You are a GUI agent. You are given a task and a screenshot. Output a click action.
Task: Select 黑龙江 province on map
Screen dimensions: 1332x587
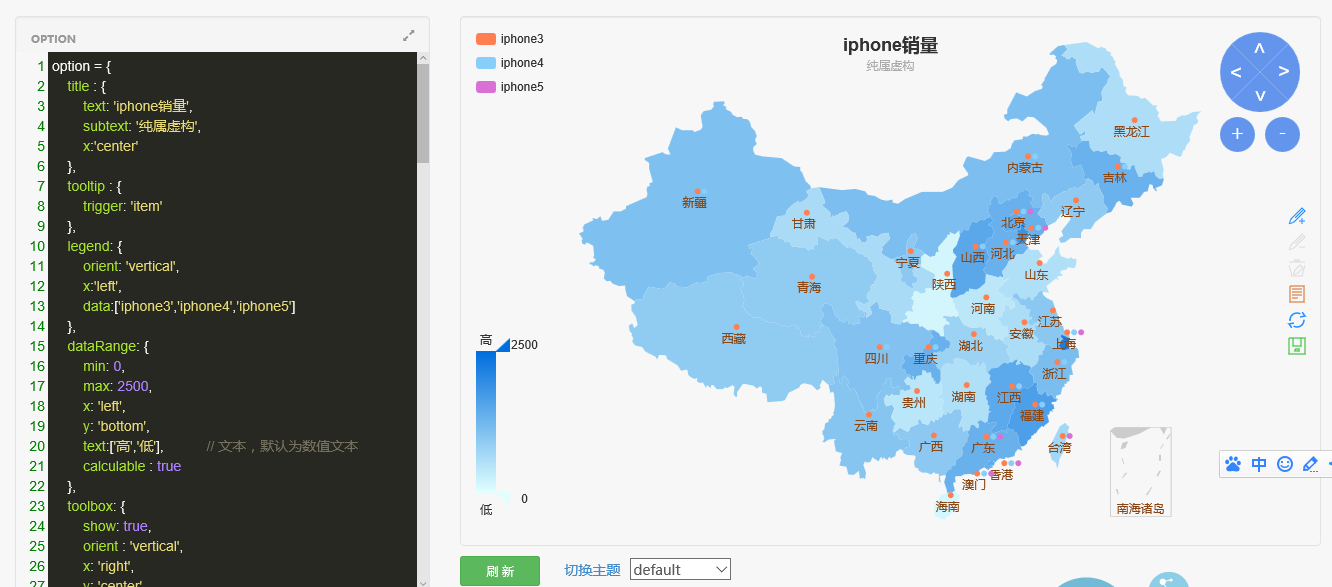[x=1131, y=132]
